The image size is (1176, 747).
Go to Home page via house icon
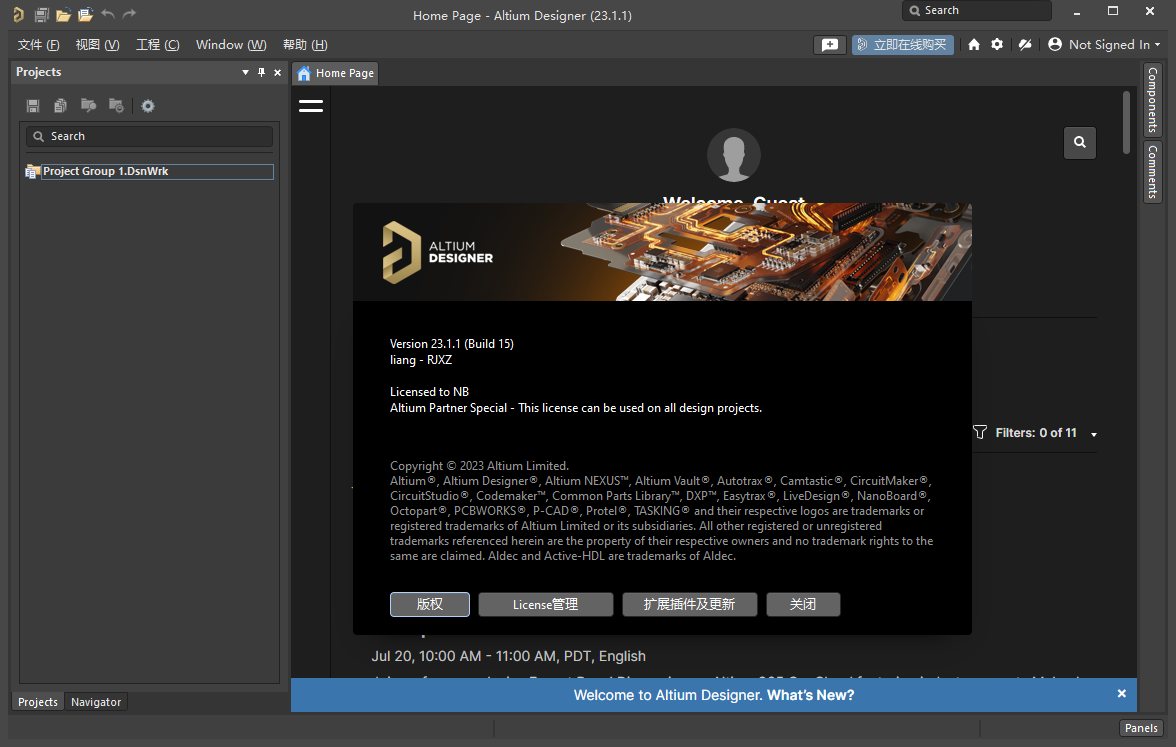[x=974, y=45]
